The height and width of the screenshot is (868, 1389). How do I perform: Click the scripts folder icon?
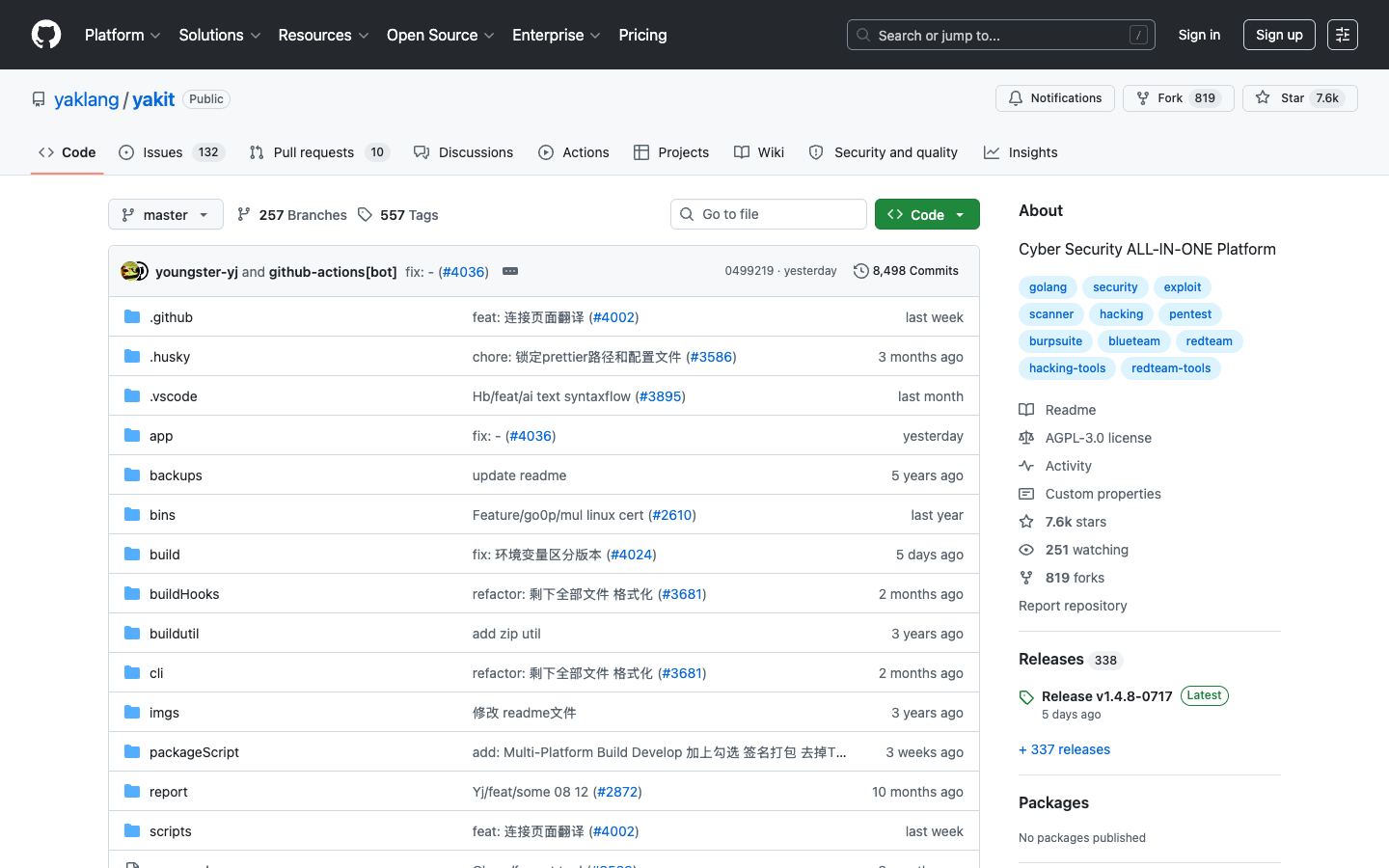(x=132, y=831)
